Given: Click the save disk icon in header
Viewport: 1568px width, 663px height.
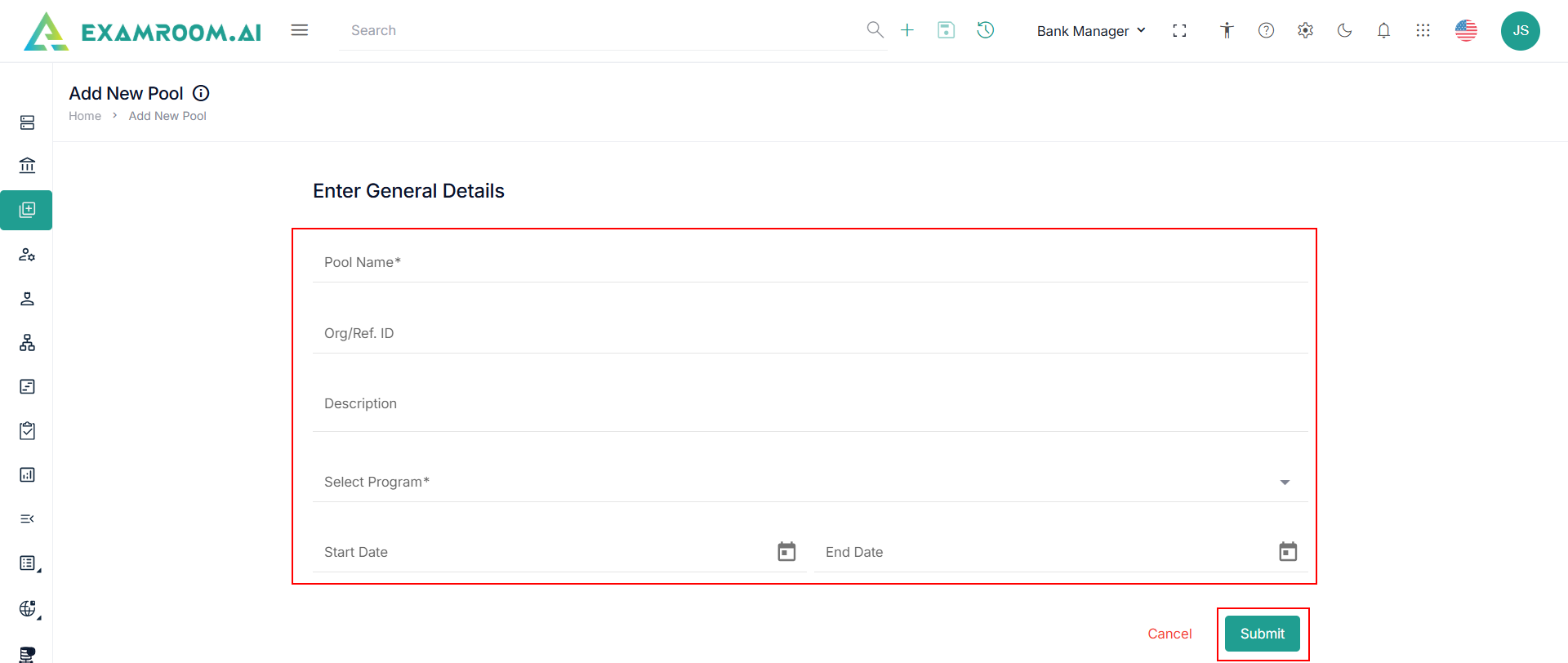Looking at the screenshot, I should pyautogui.click(x=947, y=30).
